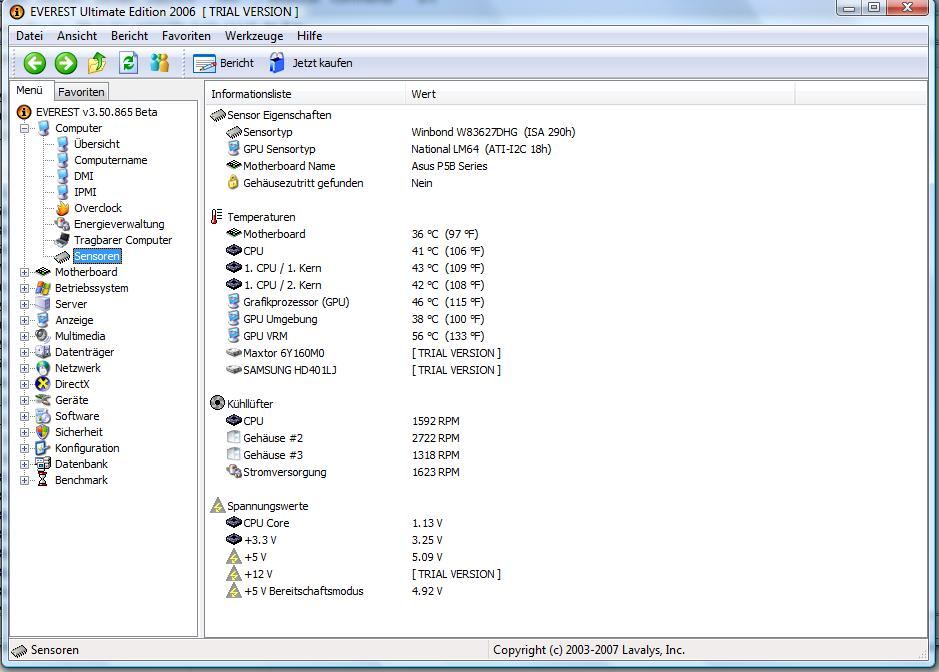Select EVEREST v3.50.865 Beta root item

(96, 112)
